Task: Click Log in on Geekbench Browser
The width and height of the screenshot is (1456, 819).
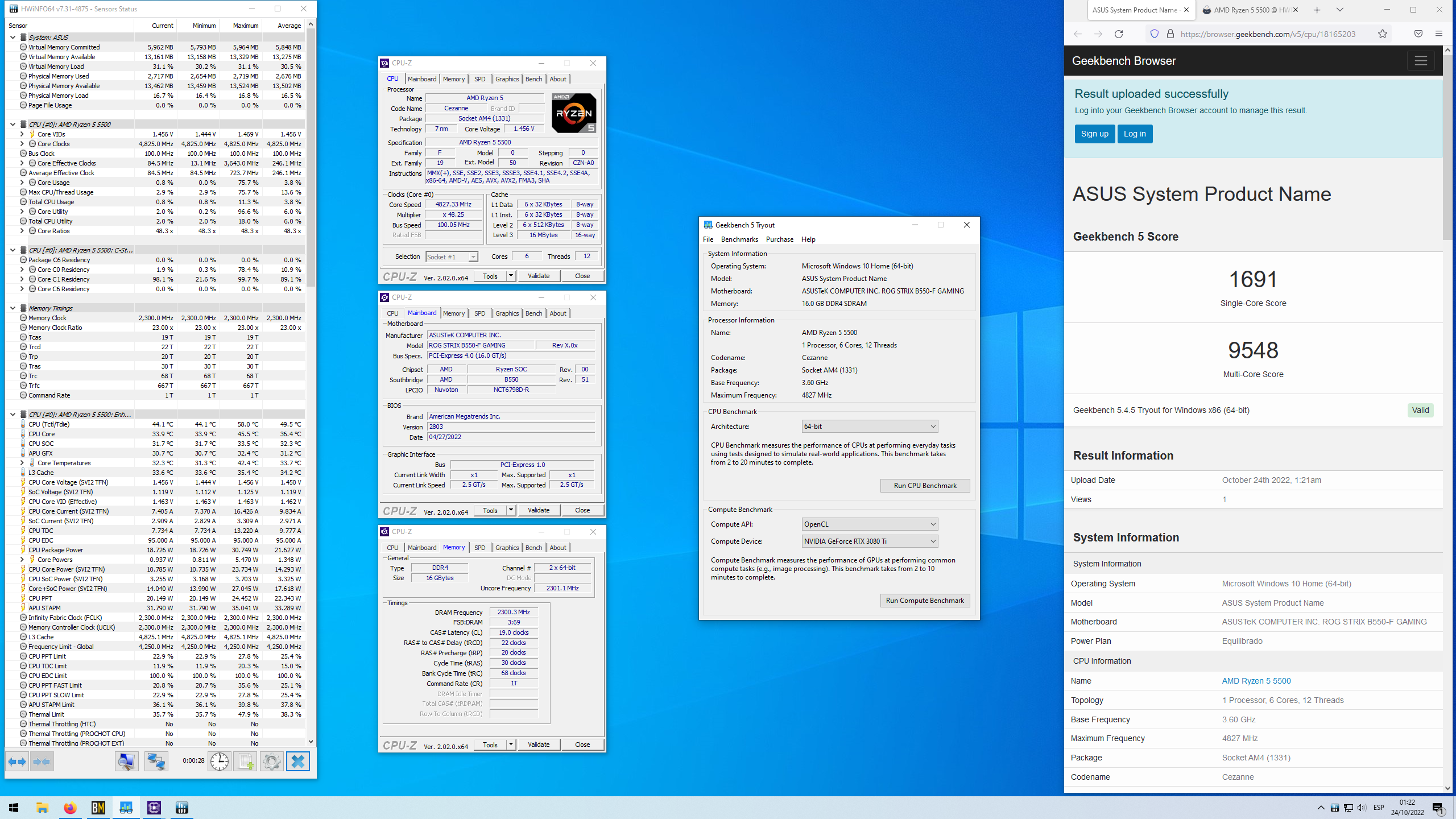Action: pyautogui.click(x=1135, y=134)
